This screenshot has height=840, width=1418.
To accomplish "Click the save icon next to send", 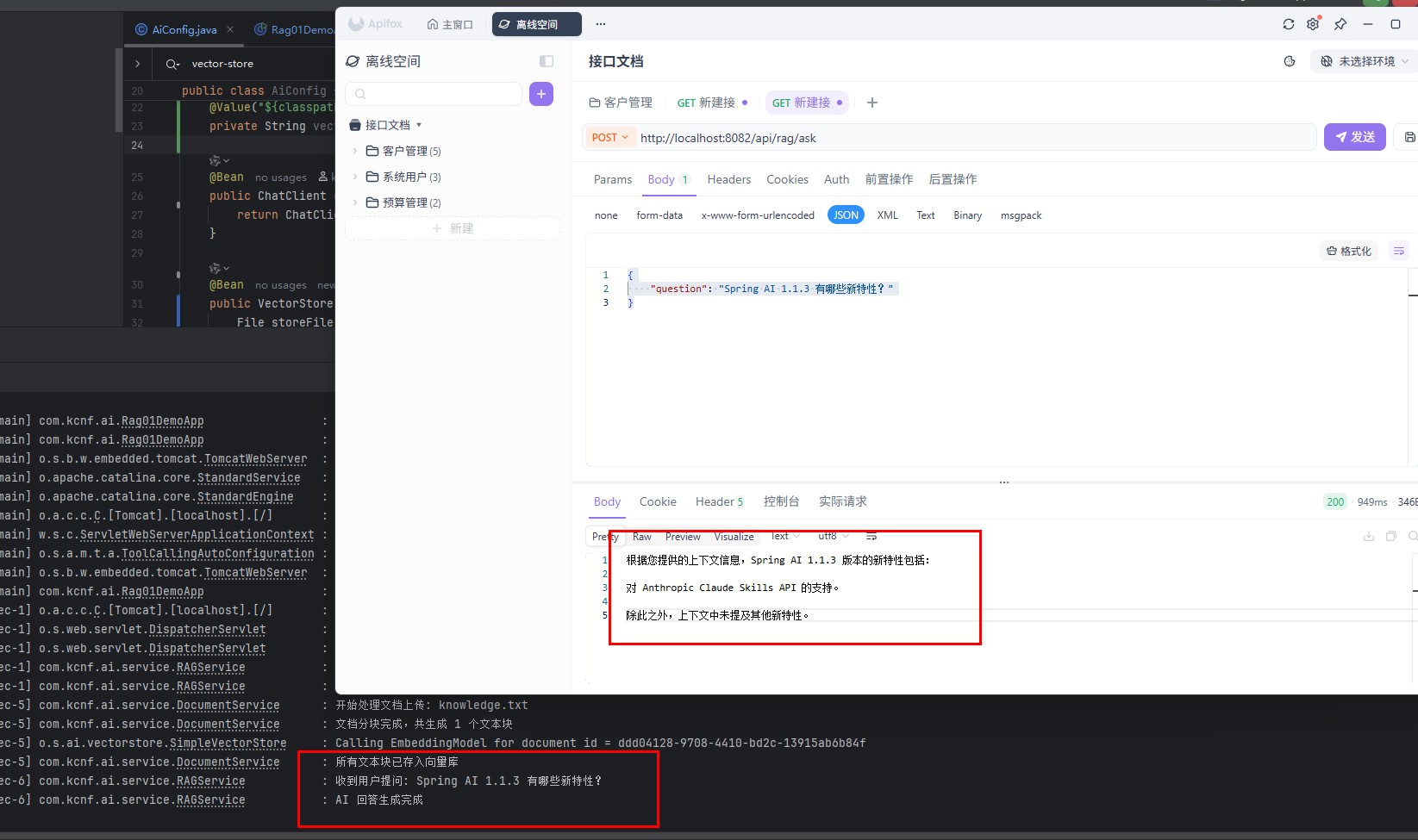I will (x=1409, y=137).
